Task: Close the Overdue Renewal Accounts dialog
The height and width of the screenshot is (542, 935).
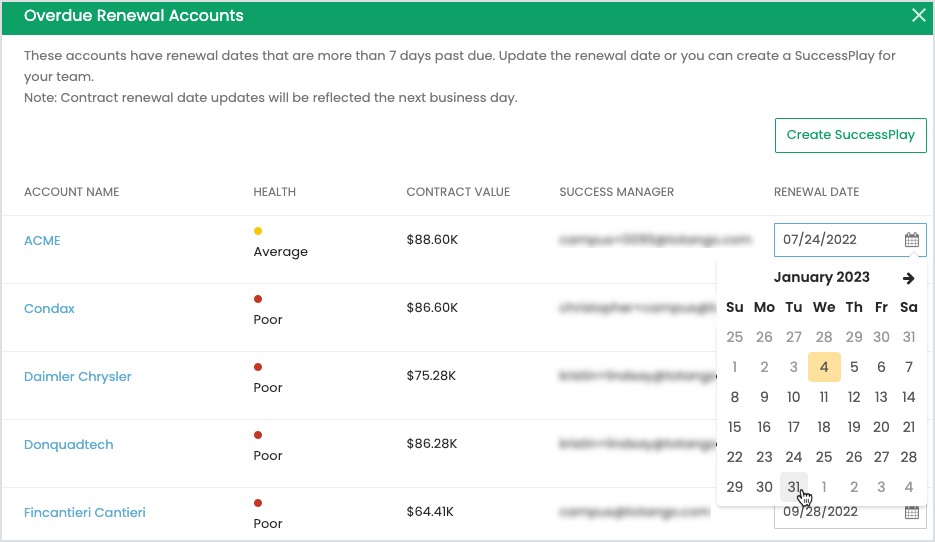Action: (x=918, y=16)
